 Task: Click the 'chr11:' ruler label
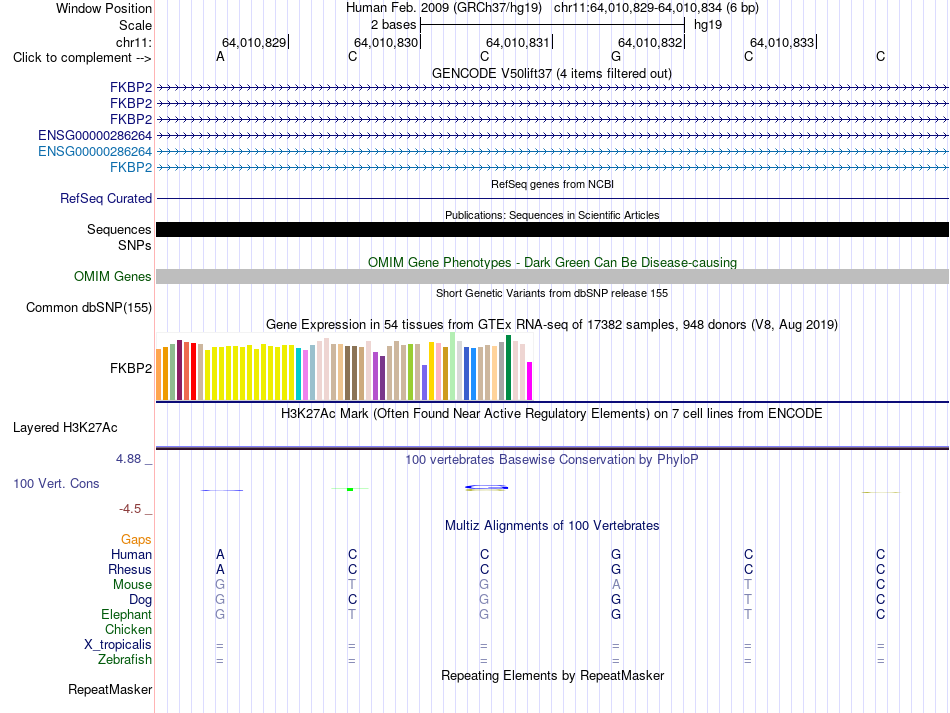click(x=134, y=42)
